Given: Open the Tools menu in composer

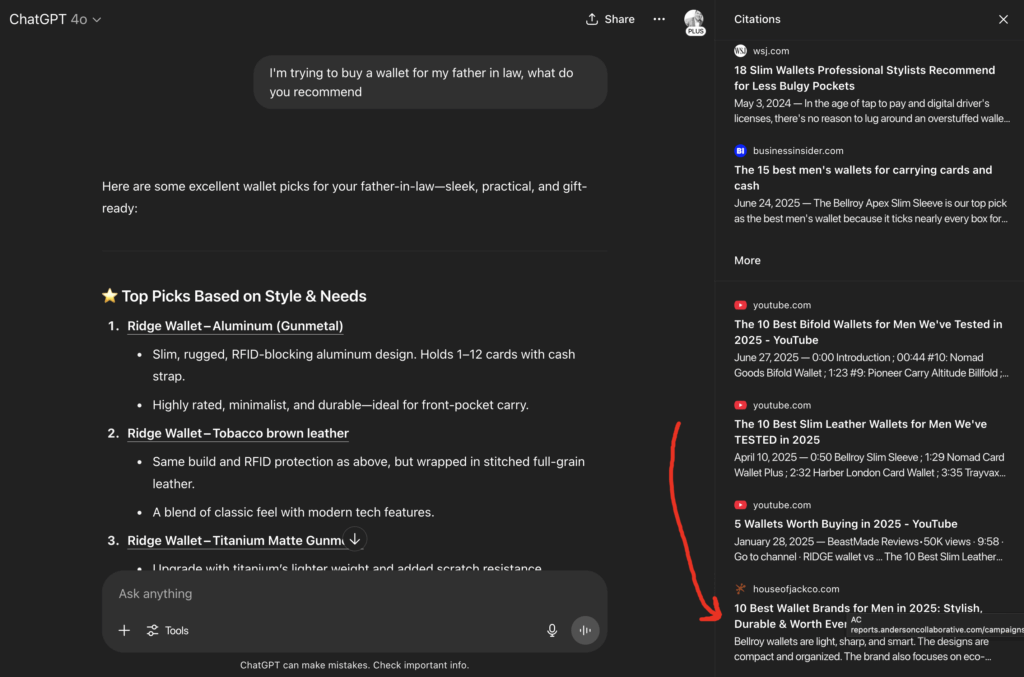Looking at the screenshot, I should point(168,630).
